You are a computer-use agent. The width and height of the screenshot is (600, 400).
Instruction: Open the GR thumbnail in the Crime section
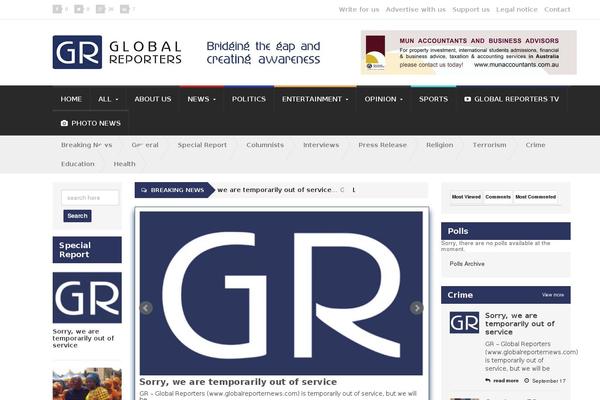464,323
